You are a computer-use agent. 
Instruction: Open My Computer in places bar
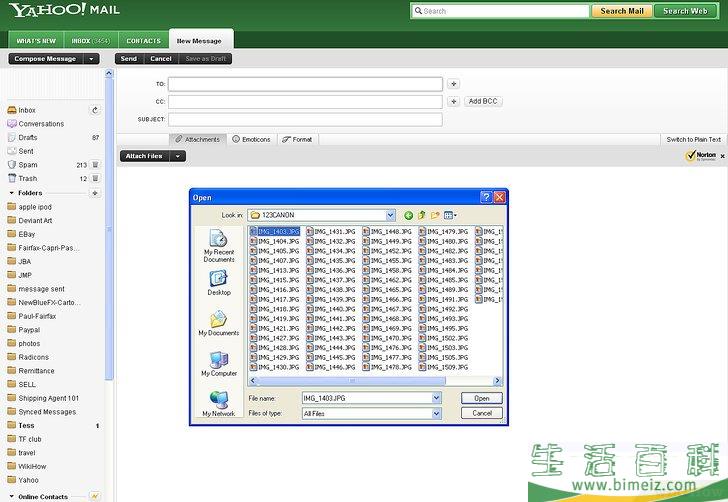pos(219,363)
